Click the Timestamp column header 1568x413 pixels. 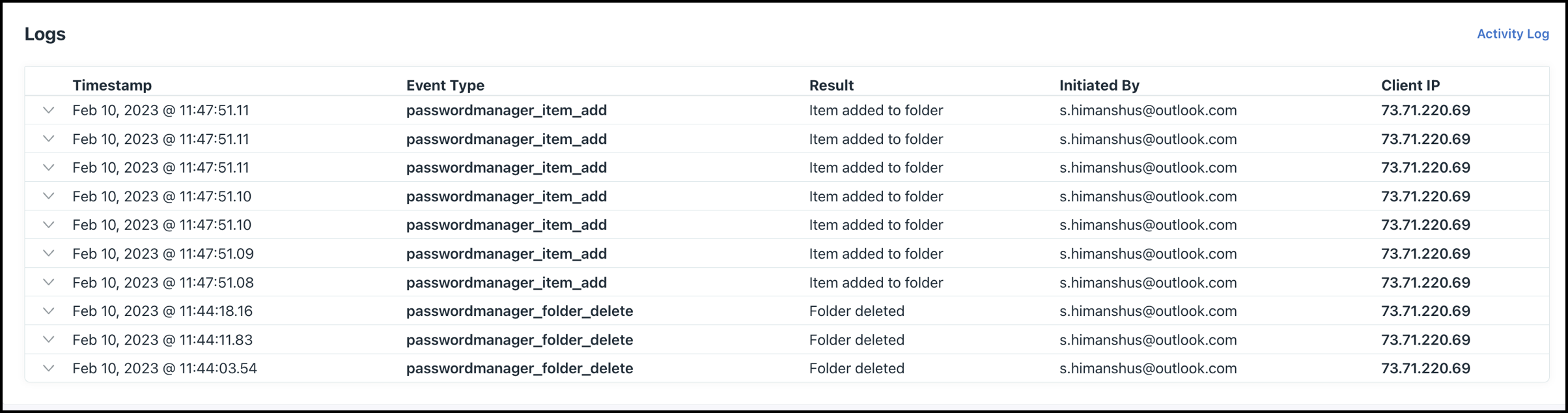[x=112, y=85]
